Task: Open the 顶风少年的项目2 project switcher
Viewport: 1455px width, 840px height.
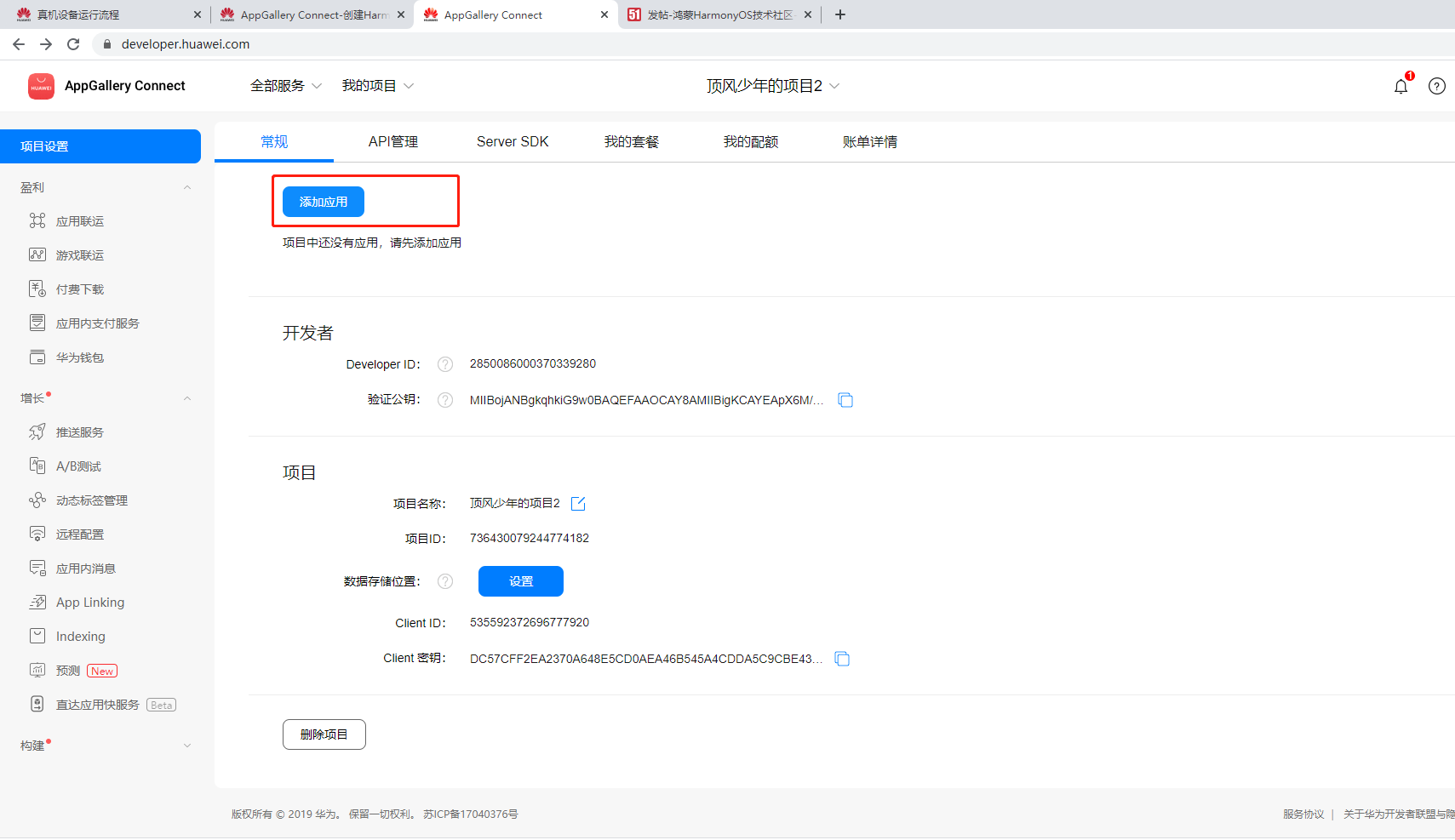Action: [x=773, y=86]
